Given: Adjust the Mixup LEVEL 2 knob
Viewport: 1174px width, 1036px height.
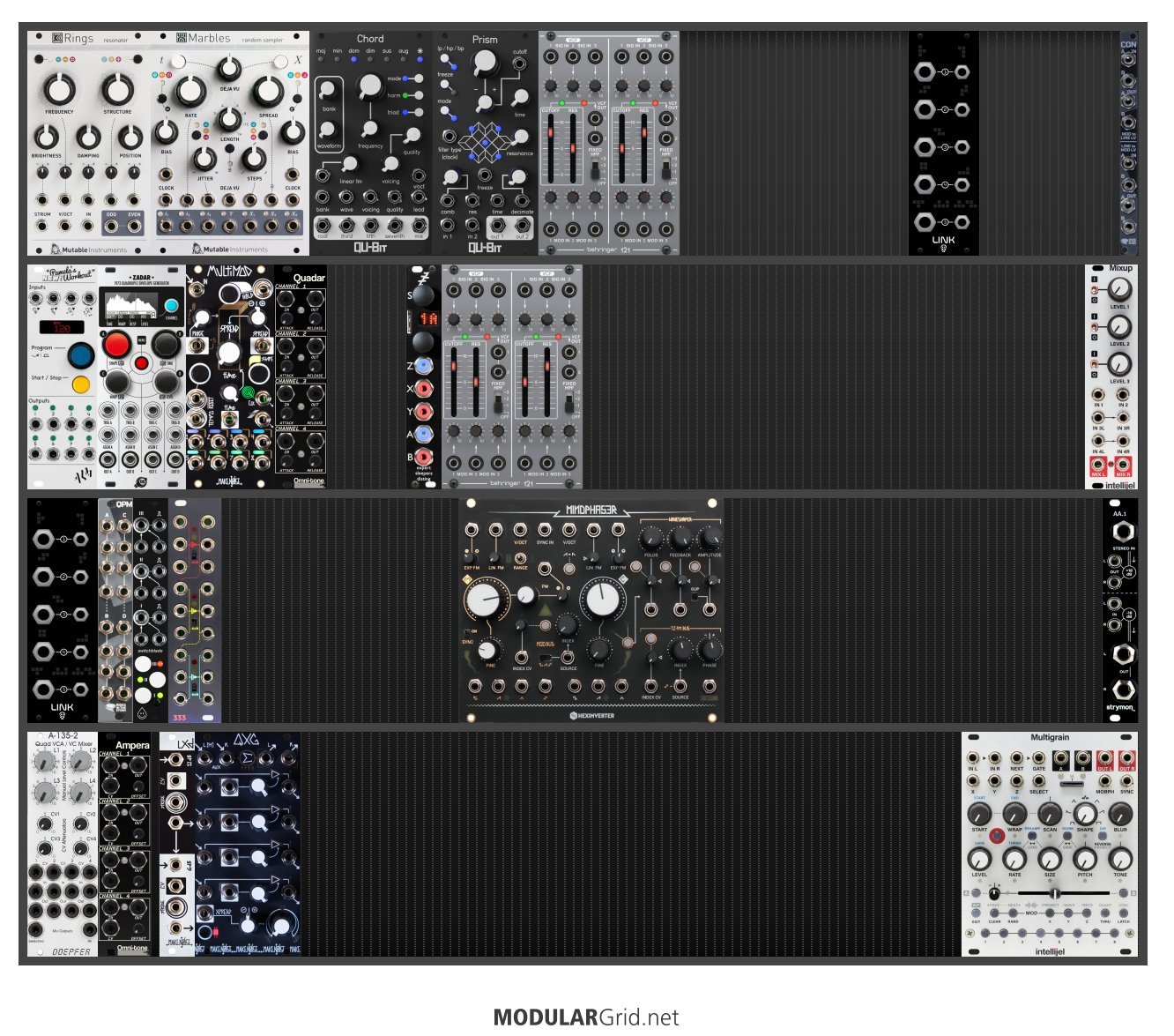Looking at the screenshot, I should coord(1118,325).
